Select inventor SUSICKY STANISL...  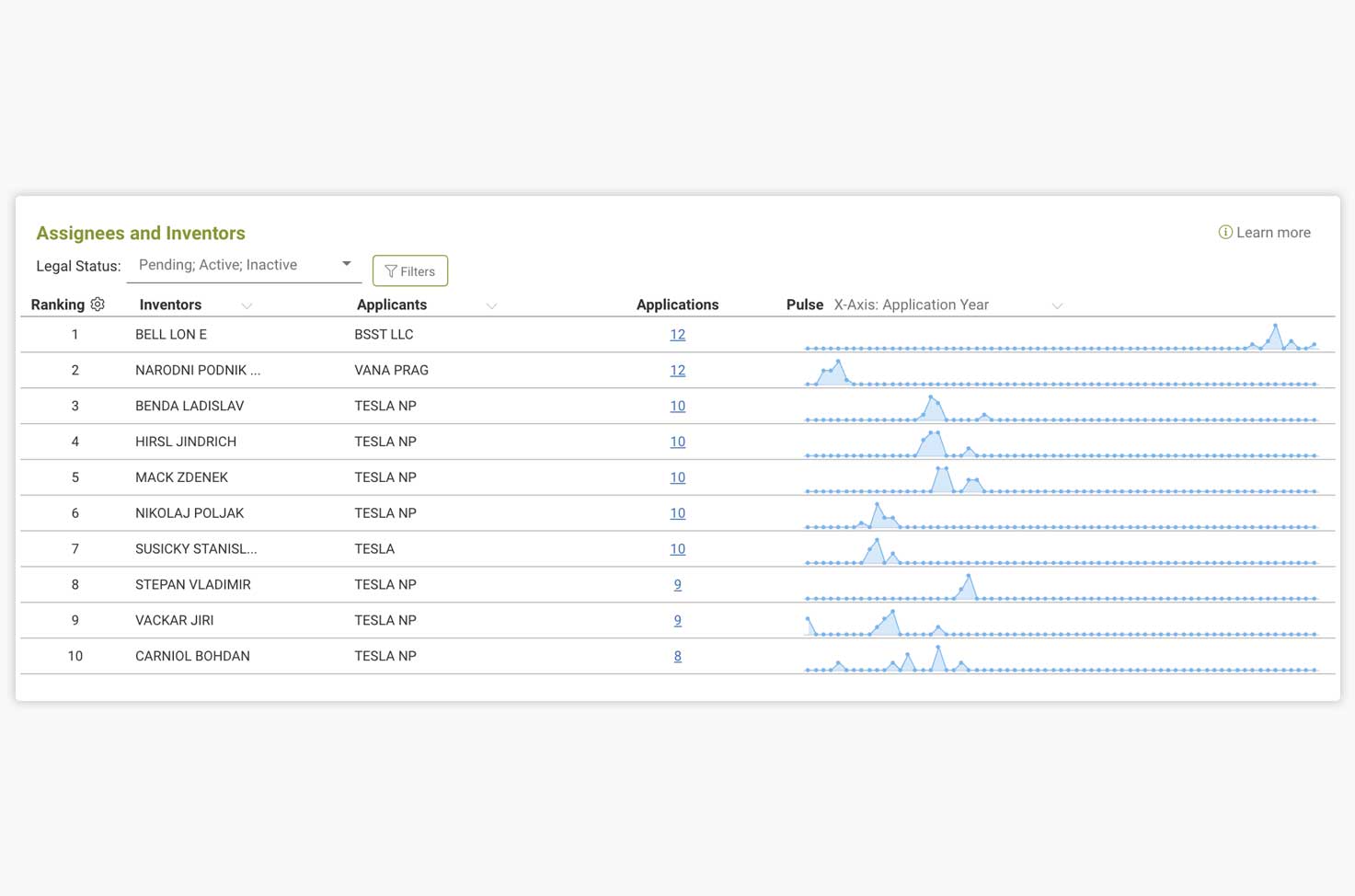(196, 550)
